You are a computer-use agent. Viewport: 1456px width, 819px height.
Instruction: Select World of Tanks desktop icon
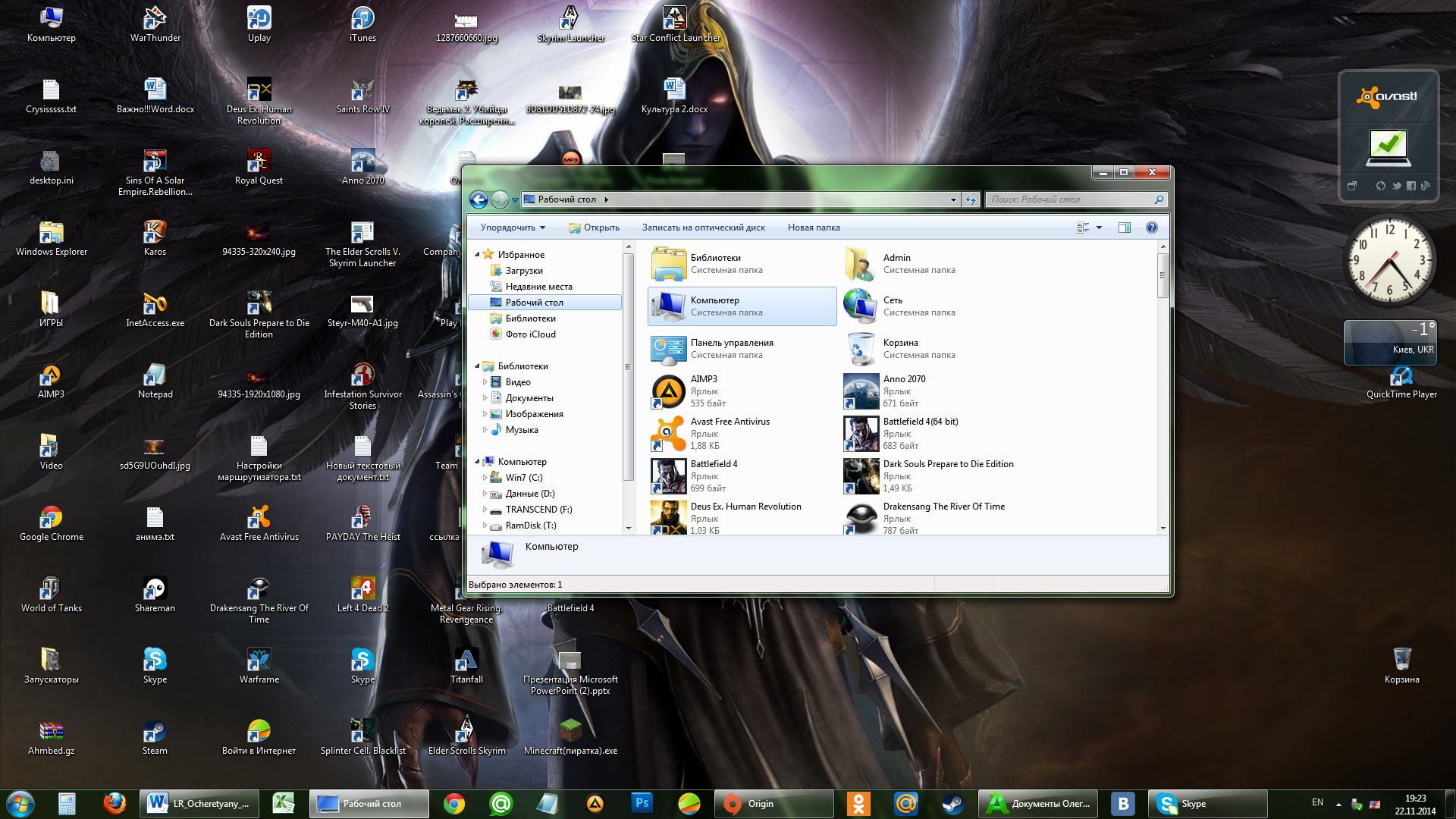pos(51,595)
